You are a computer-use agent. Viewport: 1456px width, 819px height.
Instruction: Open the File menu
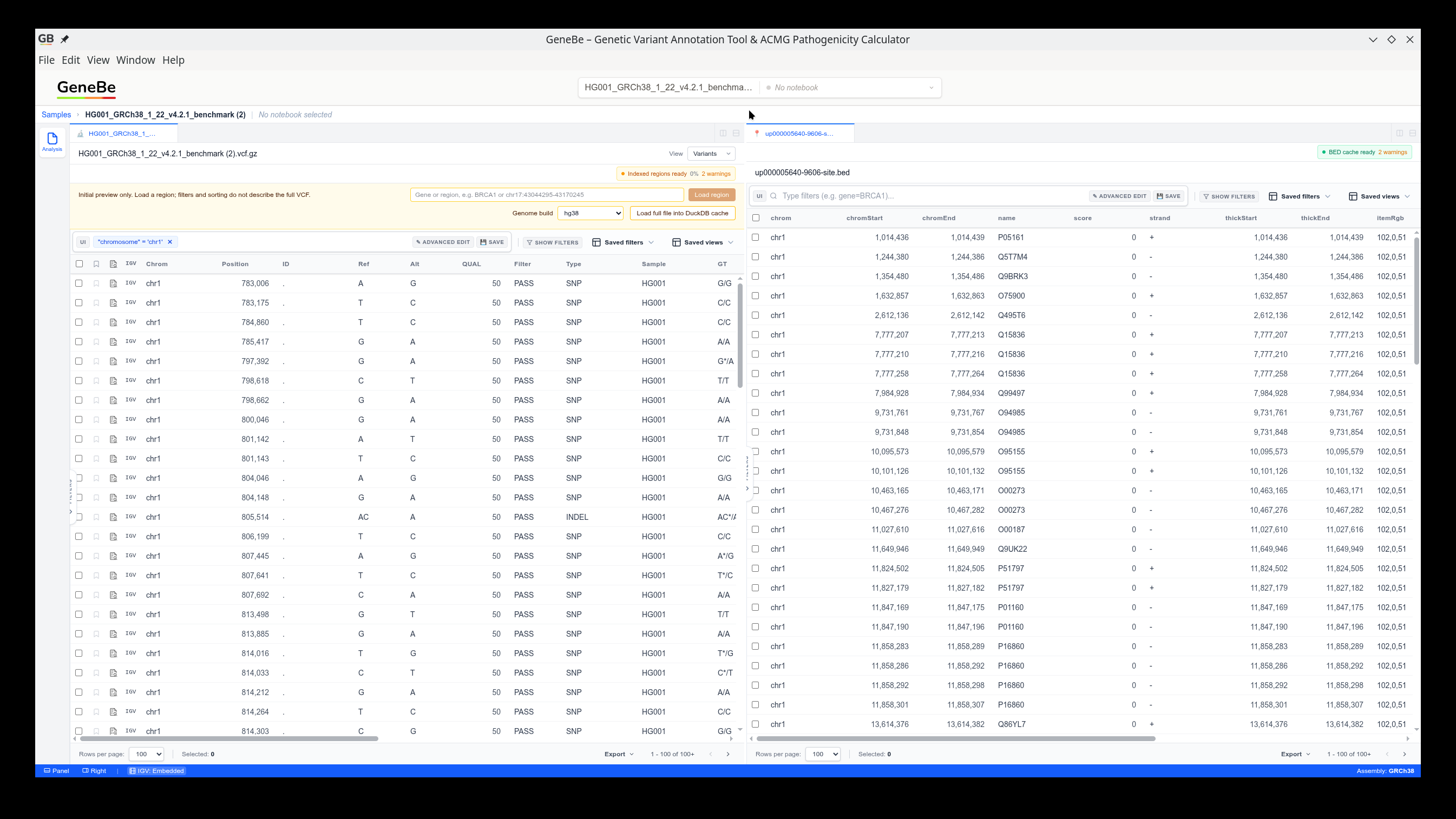point(47,60)
